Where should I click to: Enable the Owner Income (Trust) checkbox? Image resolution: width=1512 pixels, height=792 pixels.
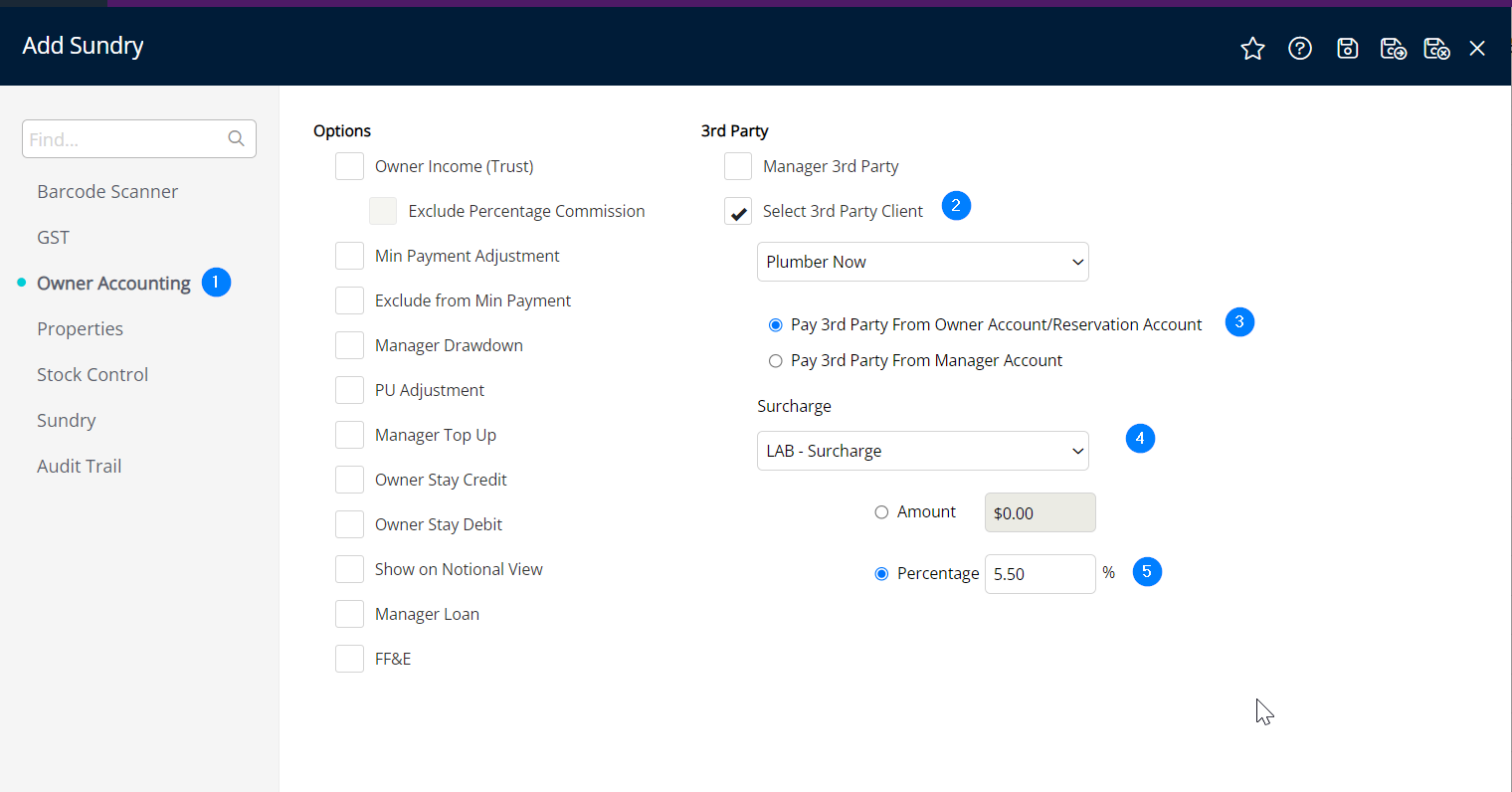[349, 166]
